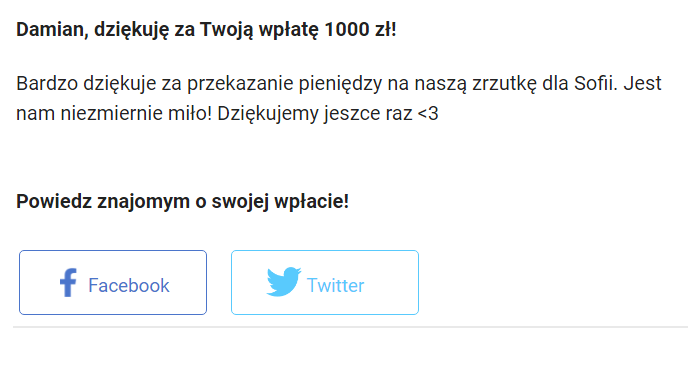Screen dimensions: 692x389
Task: Click the word 'wpłacie!' in the subheading
Action: [x=312, y=202]
